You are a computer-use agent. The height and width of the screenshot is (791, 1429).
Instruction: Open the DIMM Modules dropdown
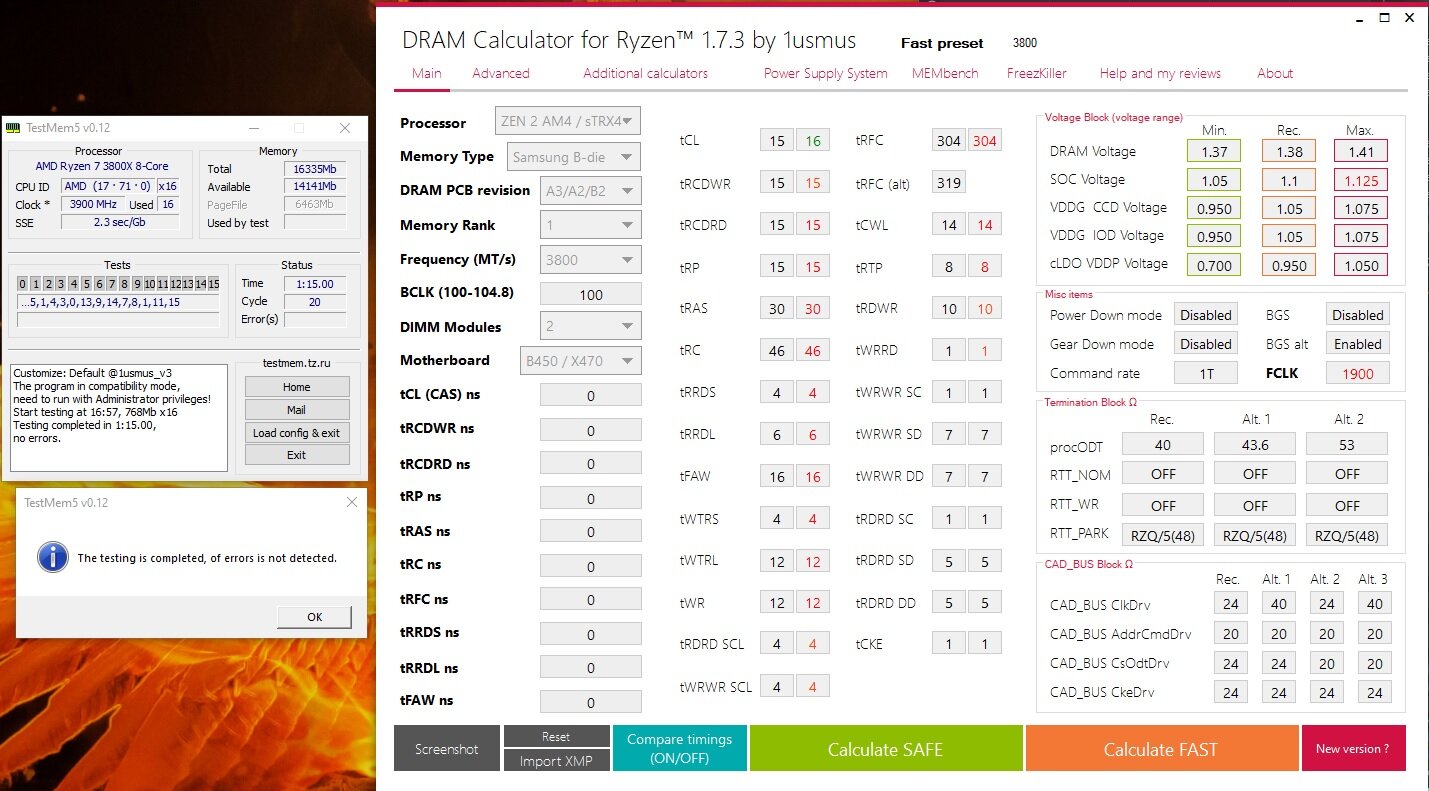[x=590, y=326]
